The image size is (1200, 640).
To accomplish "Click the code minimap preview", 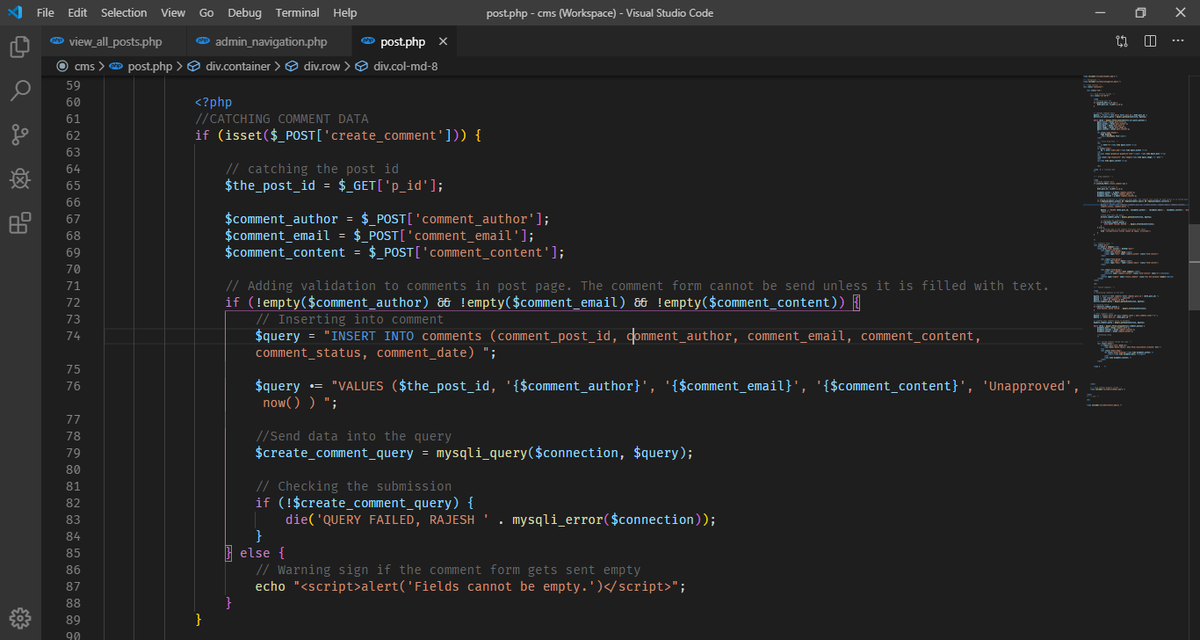I will point(1135,240).
